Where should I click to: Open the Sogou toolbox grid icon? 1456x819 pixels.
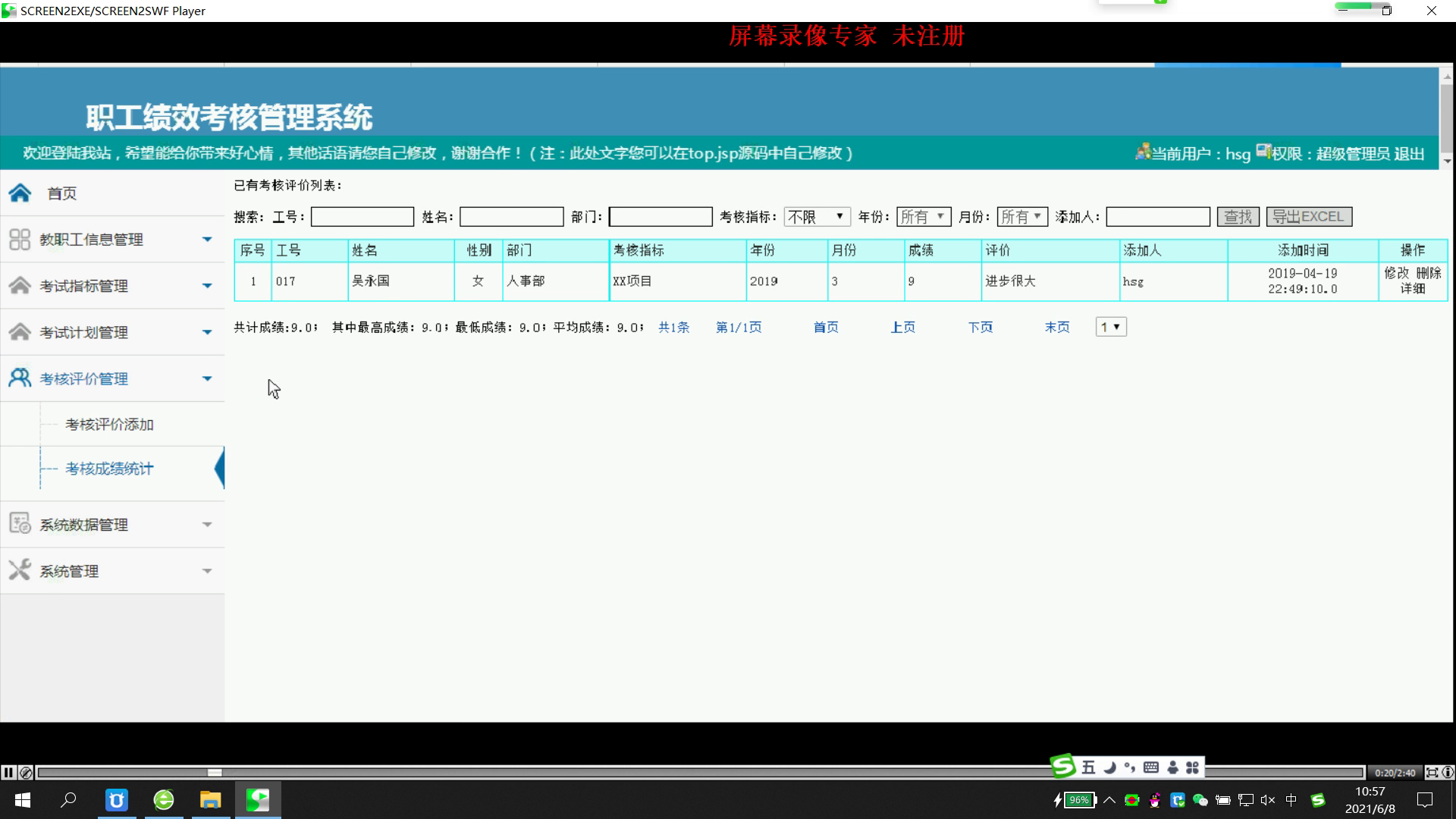pyautogui.click(x=1192, y=767)
